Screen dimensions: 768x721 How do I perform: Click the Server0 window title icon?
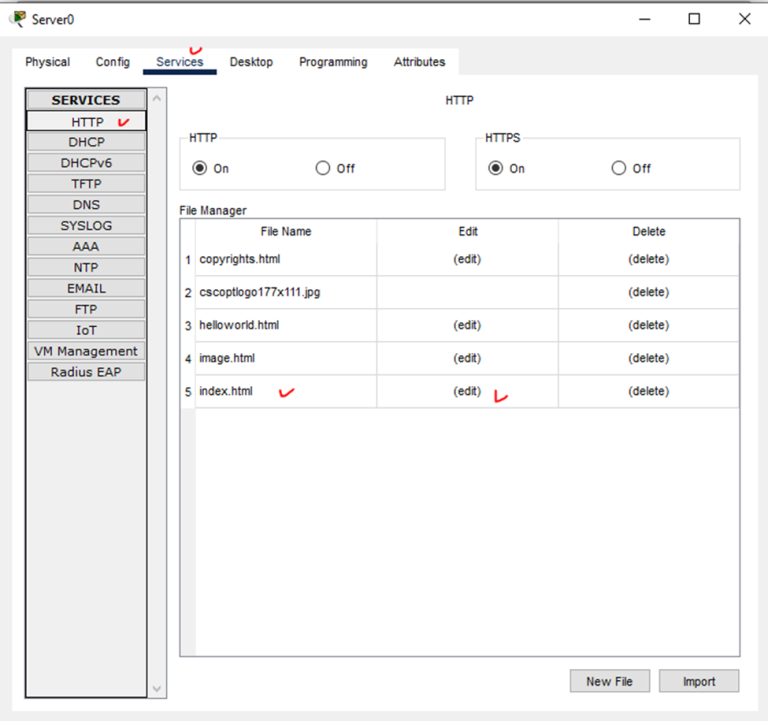pos(18,19)
